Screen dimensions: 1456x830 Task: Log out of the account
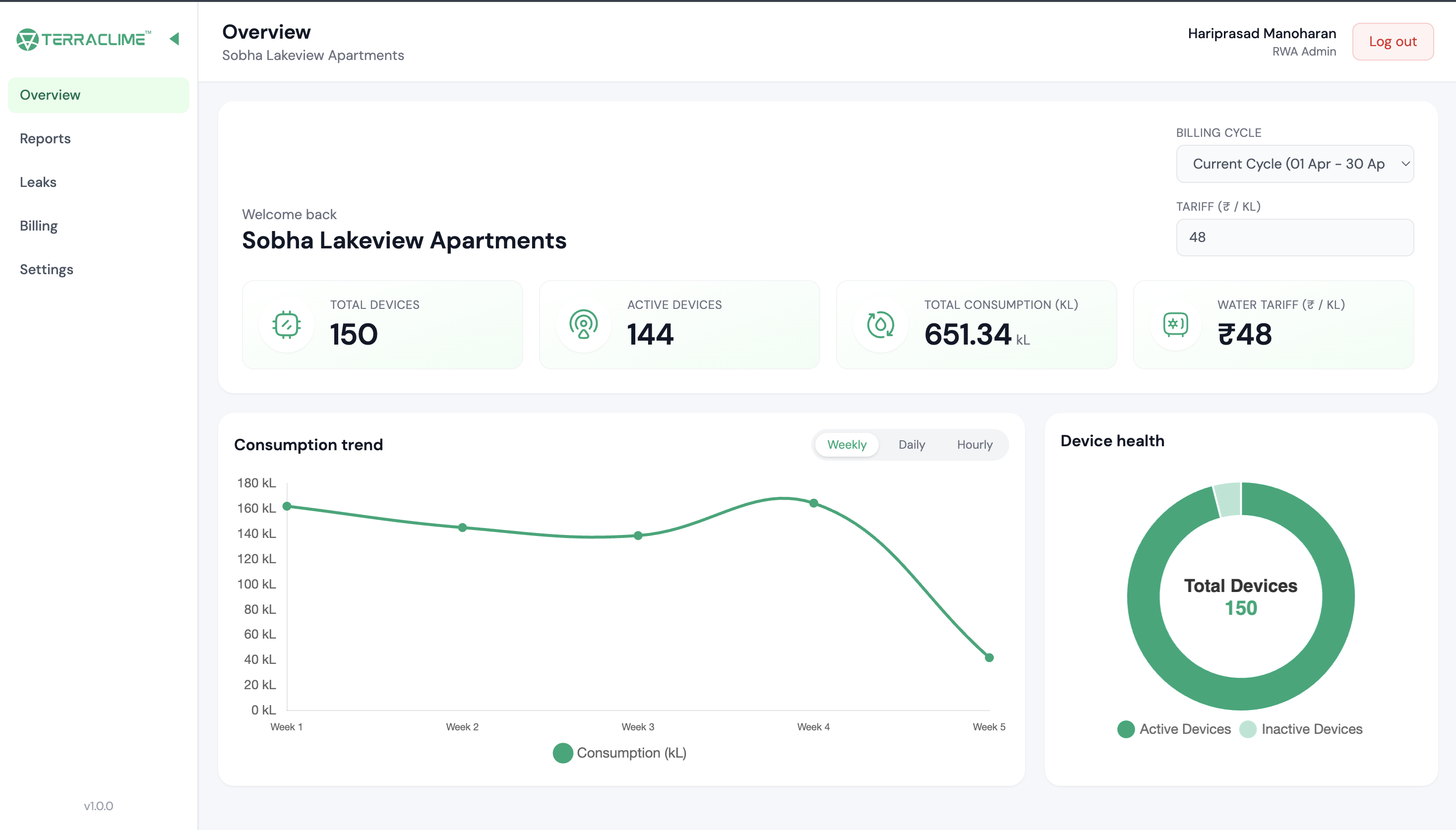1393,42
